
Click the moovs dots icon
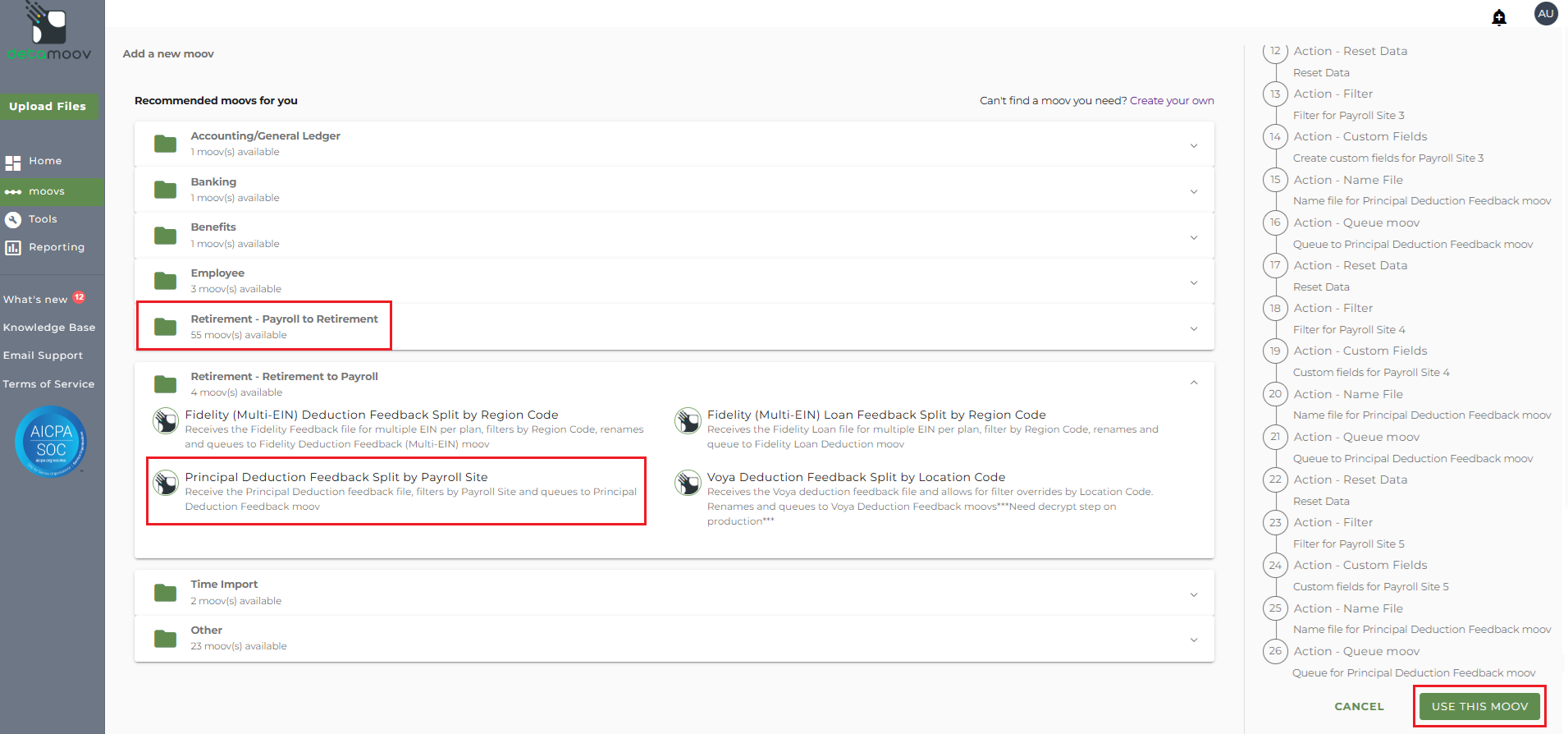pos(13,192)
